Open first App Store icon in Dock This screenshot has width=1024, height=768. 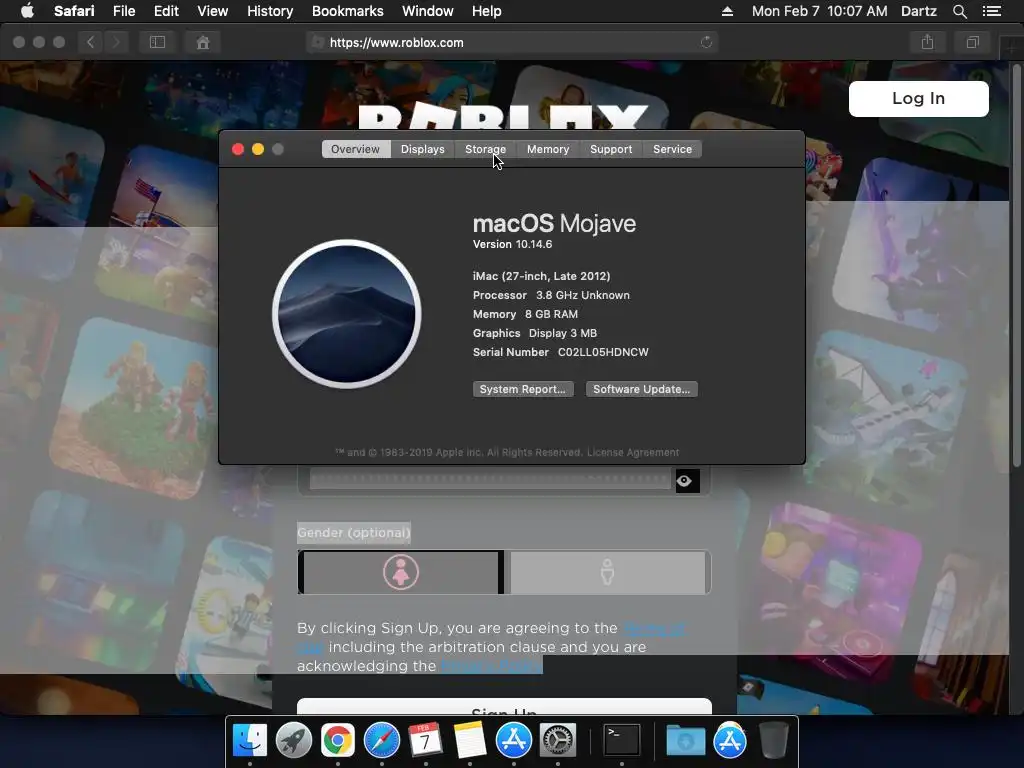point(513,740)
